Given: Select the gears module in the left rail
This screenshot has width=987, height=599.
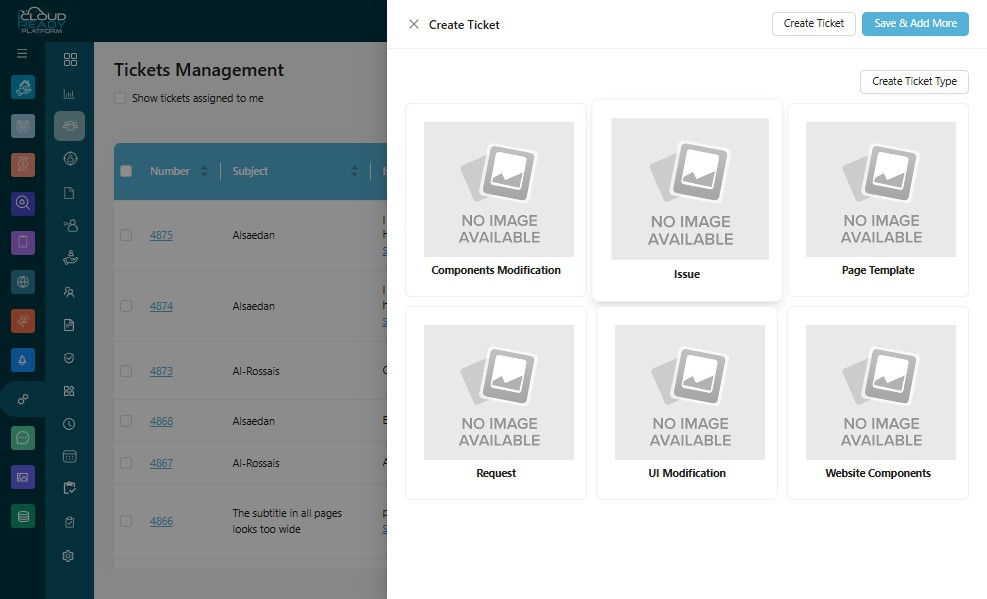Looking at the screenshot, I should click(x=23, y=399).
